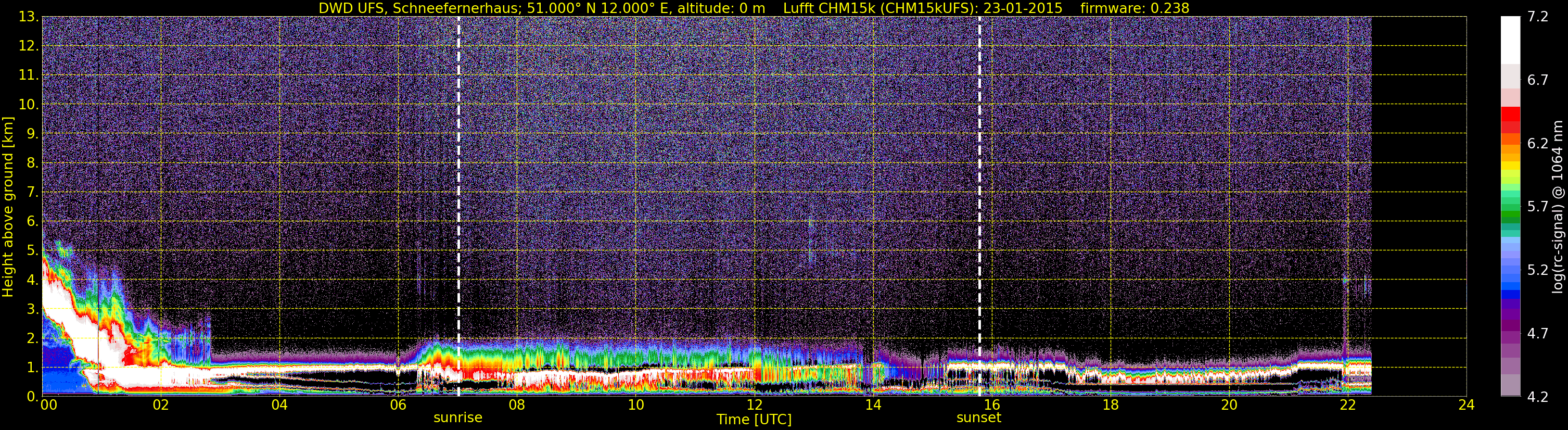This screenshot has height=430, width=1568.
Task: Click the '12.' height axis tick label
Action: [29, 46]
